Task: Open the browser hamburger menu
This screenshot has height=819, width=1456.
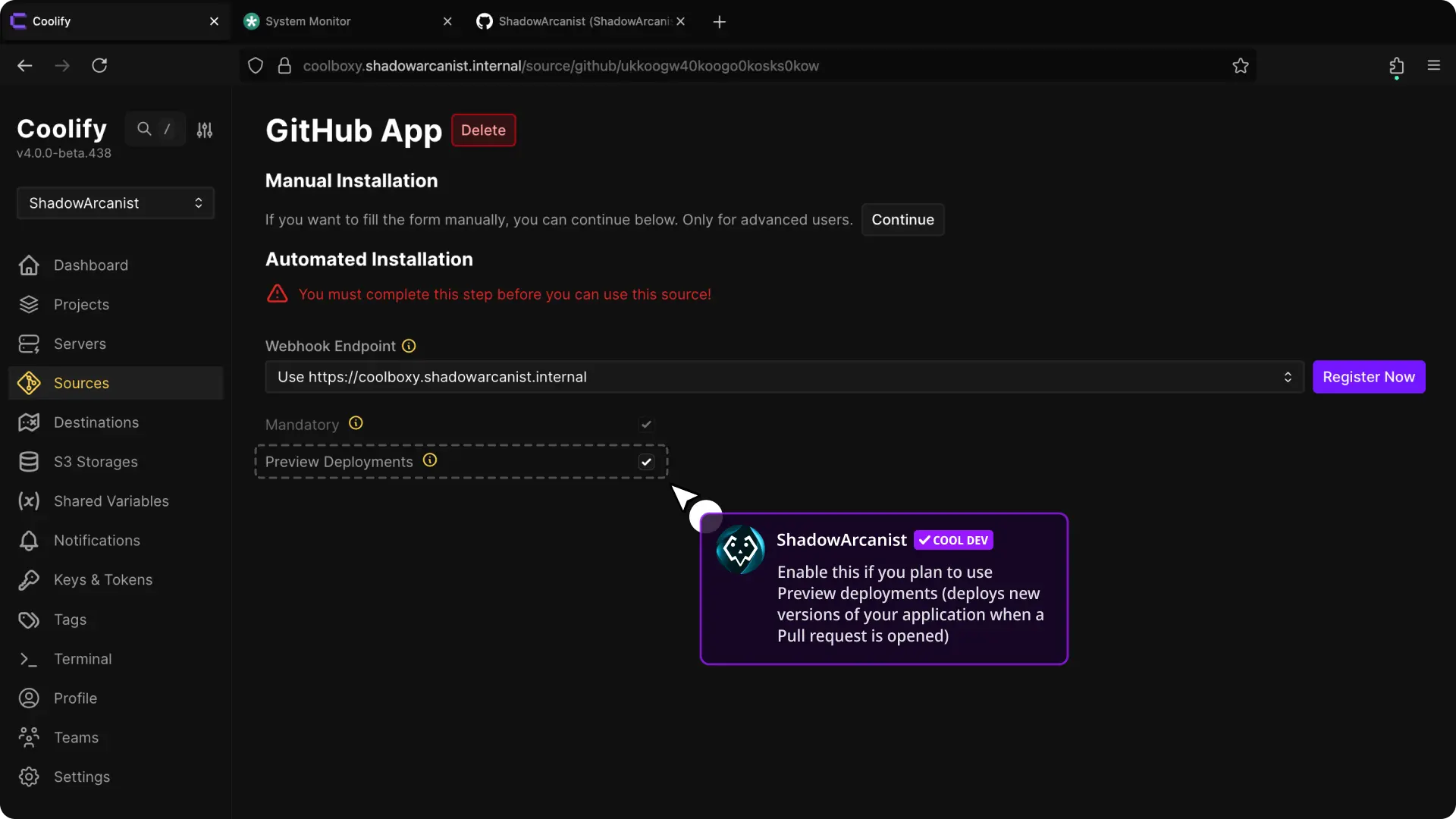Action: [x=1433, y=66]
